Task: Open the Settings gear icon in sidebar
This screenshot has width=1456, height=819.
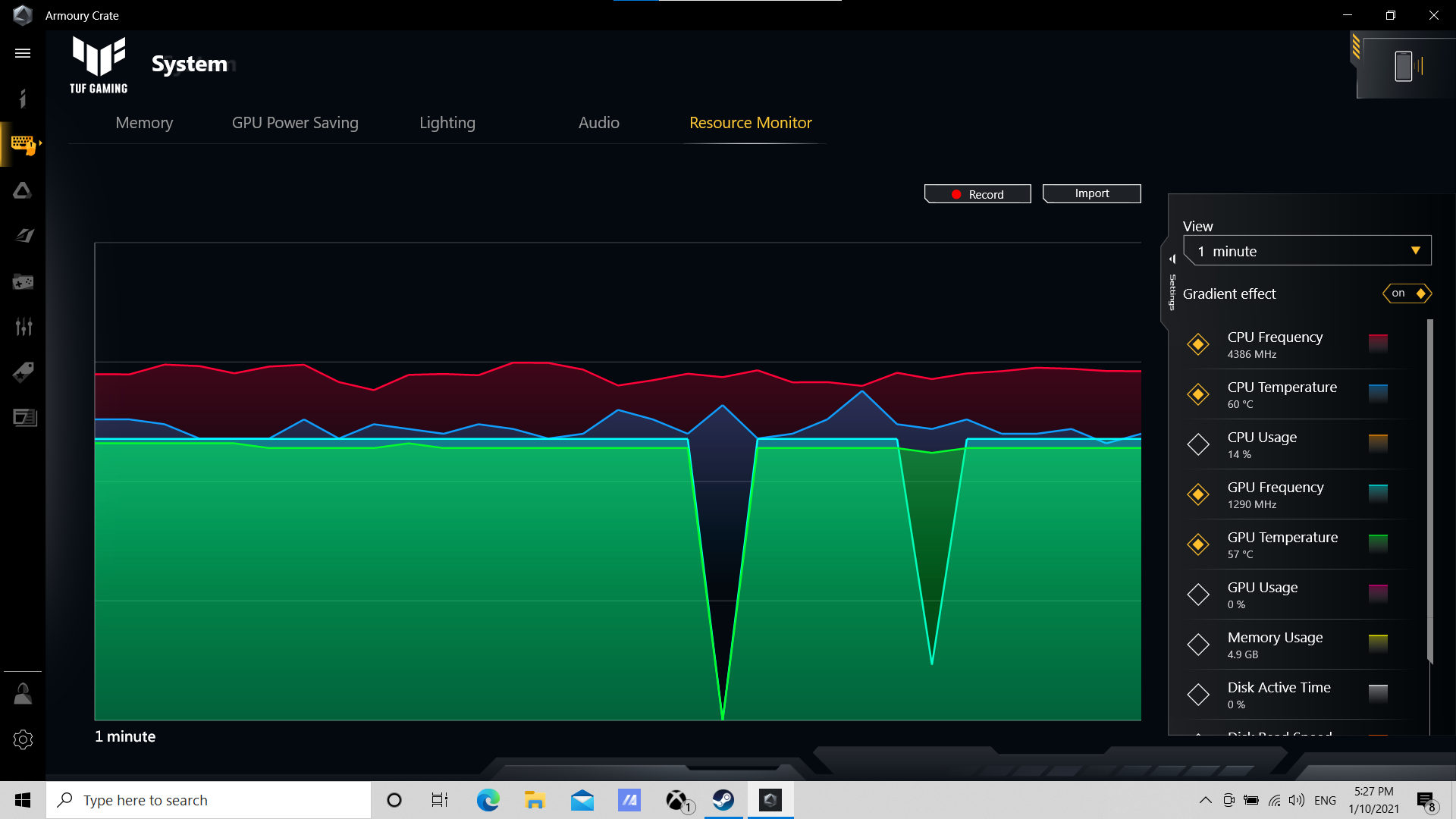Action: coord(23,739)
